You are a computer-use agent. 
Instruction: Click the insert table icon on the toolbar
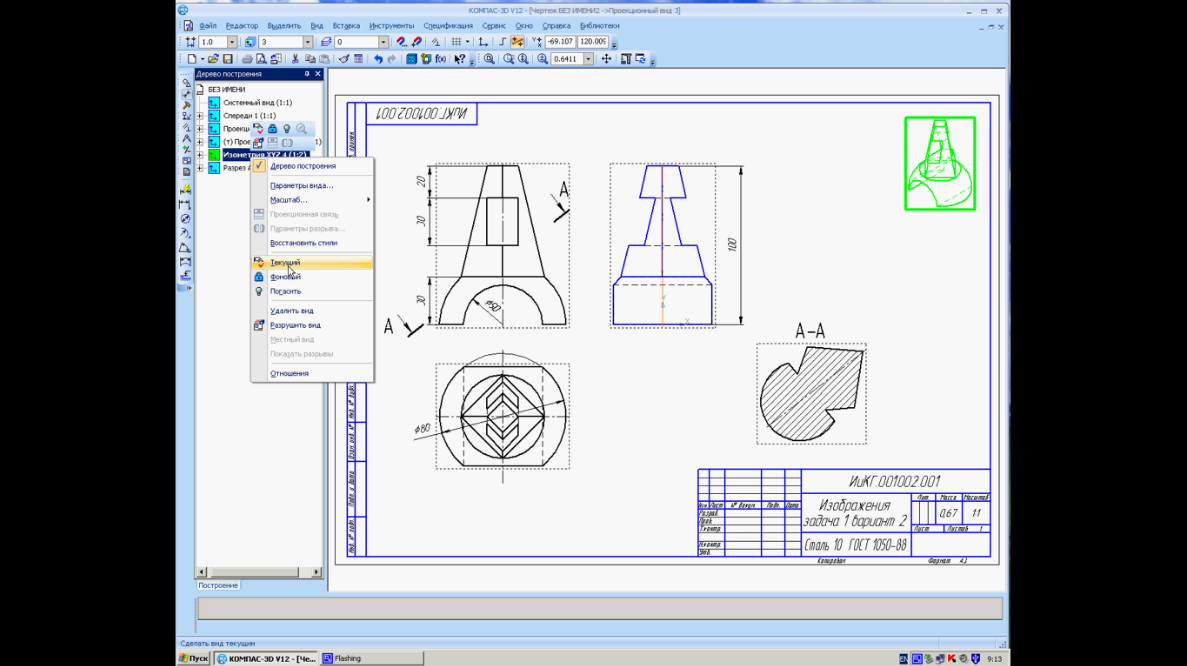tap(356, 58)
